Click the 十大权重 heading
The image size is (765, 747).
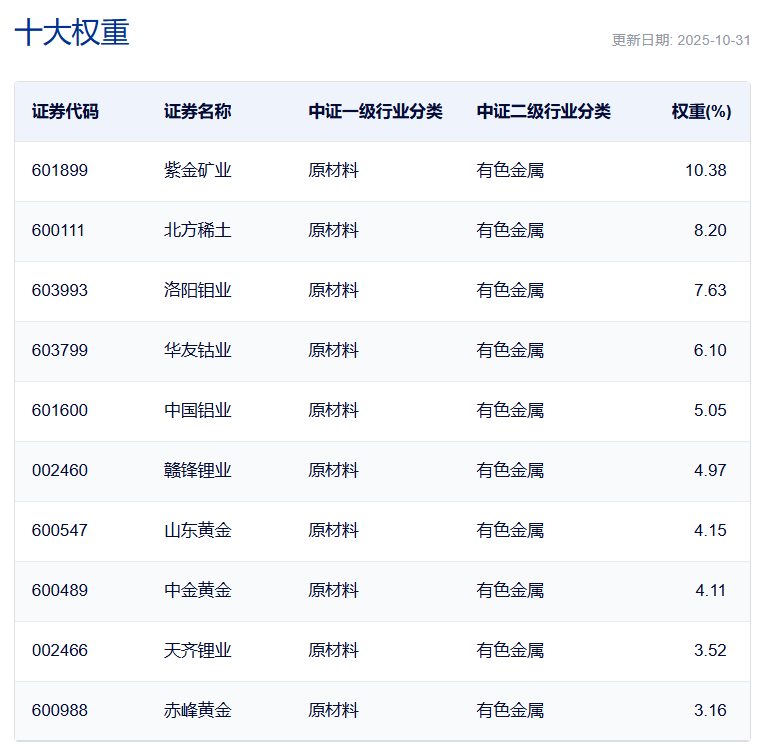click(x=72, y=33)
